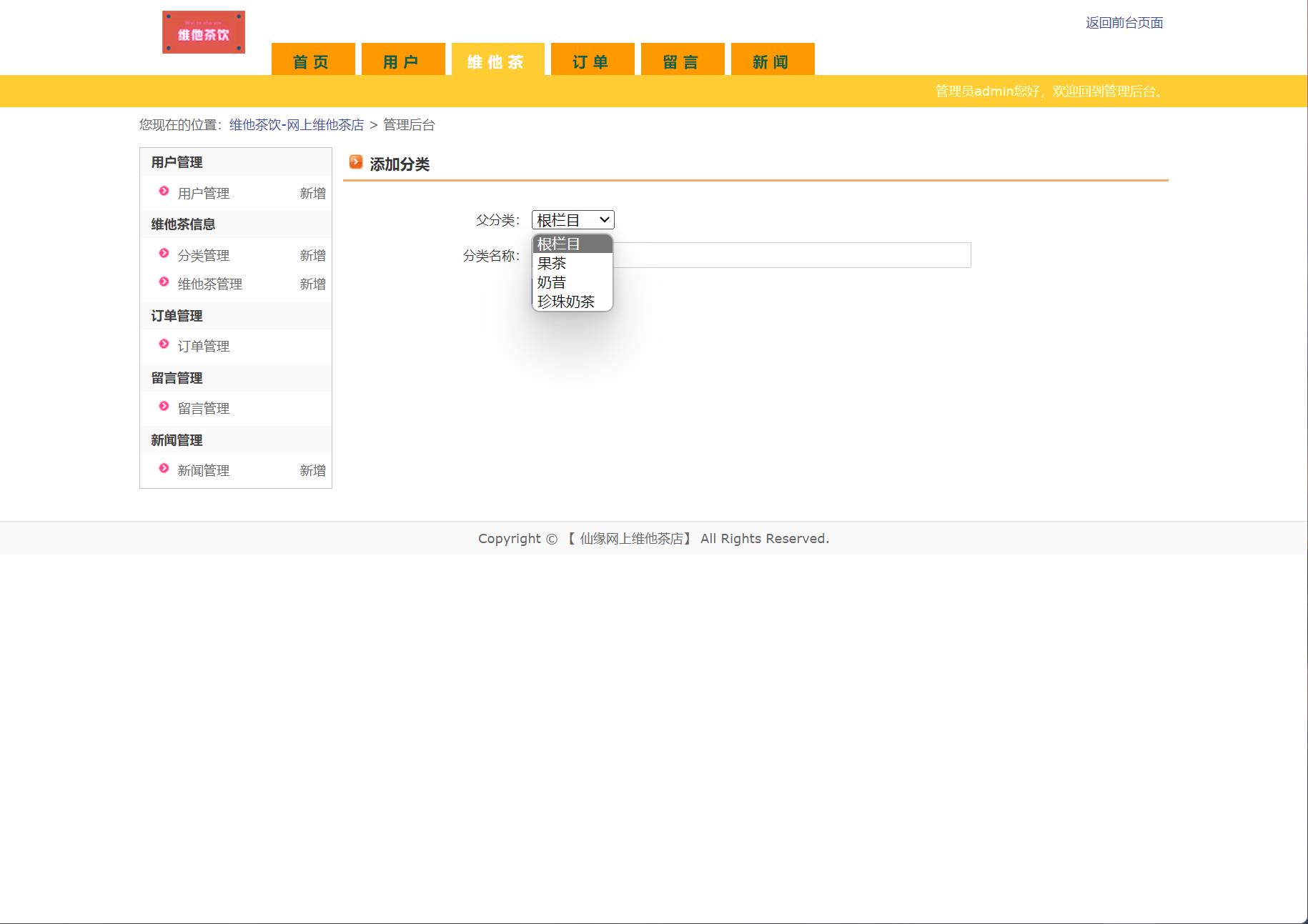Click the orange arrow icon beside 添加分类

355,162
